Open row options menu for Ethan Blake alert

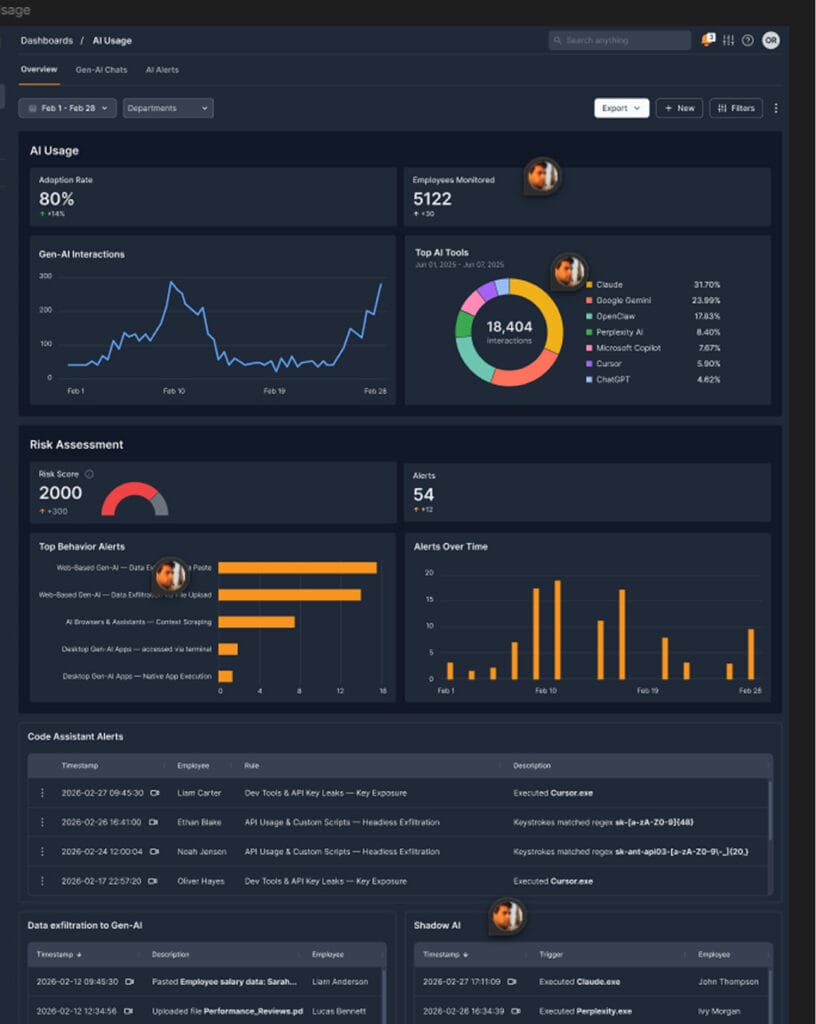(x=42, y=822)
